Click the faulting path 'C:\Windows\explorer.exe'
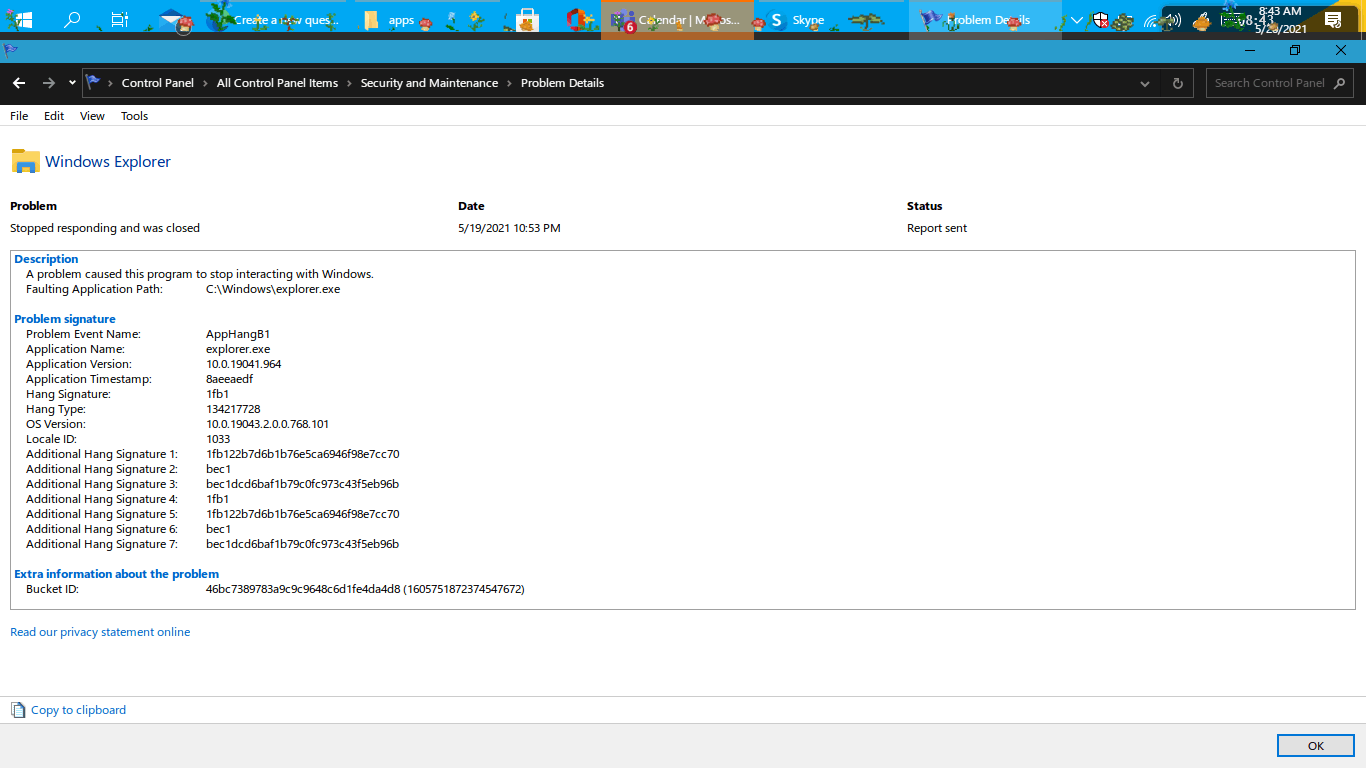This screenshot has height=768, width=1366. coord(273,289)
